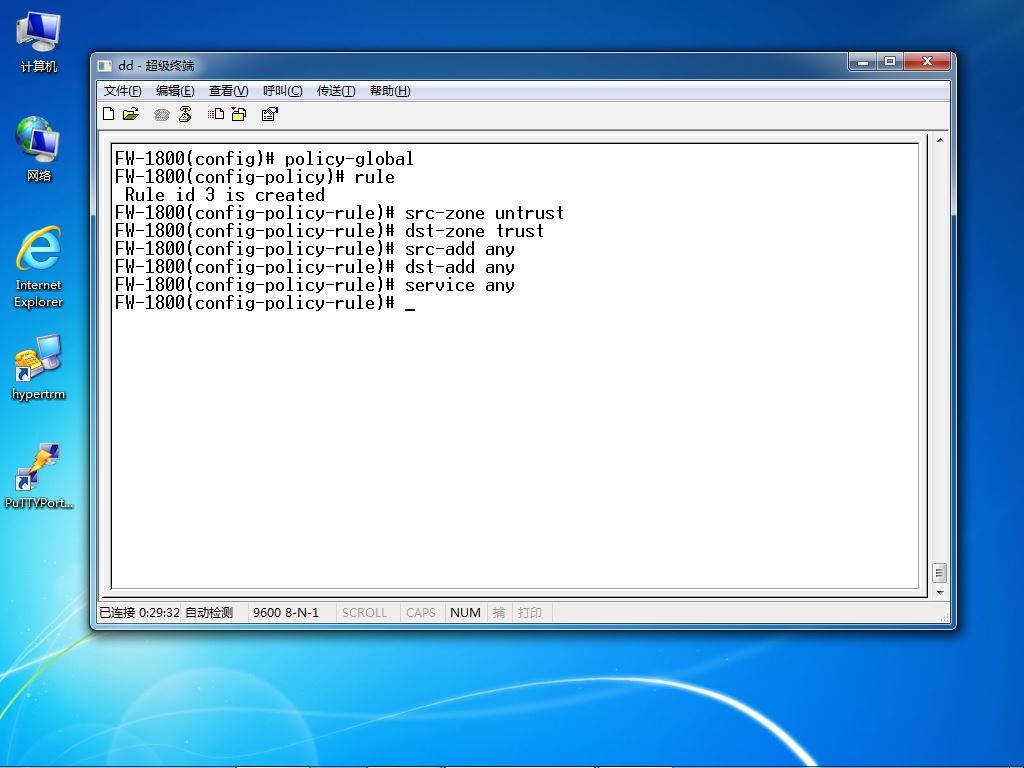Click the vertical scrollbar thumb

coord(940,573)
